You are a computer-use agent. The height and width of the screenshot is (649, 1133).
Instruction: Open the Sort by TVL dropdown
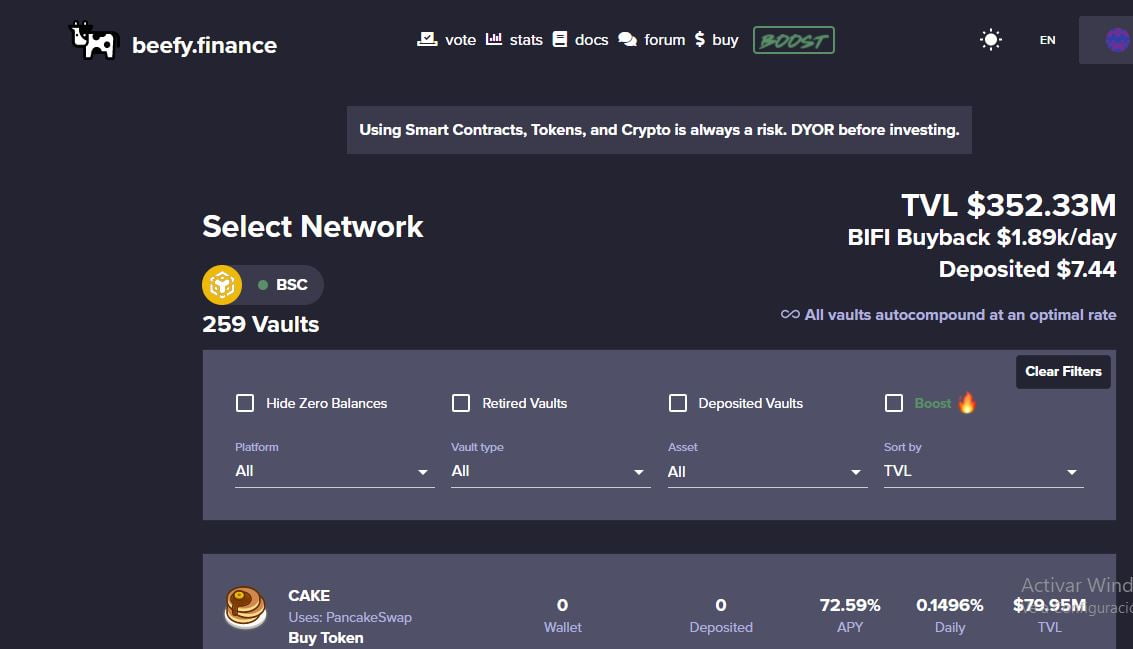coord(983,472)
